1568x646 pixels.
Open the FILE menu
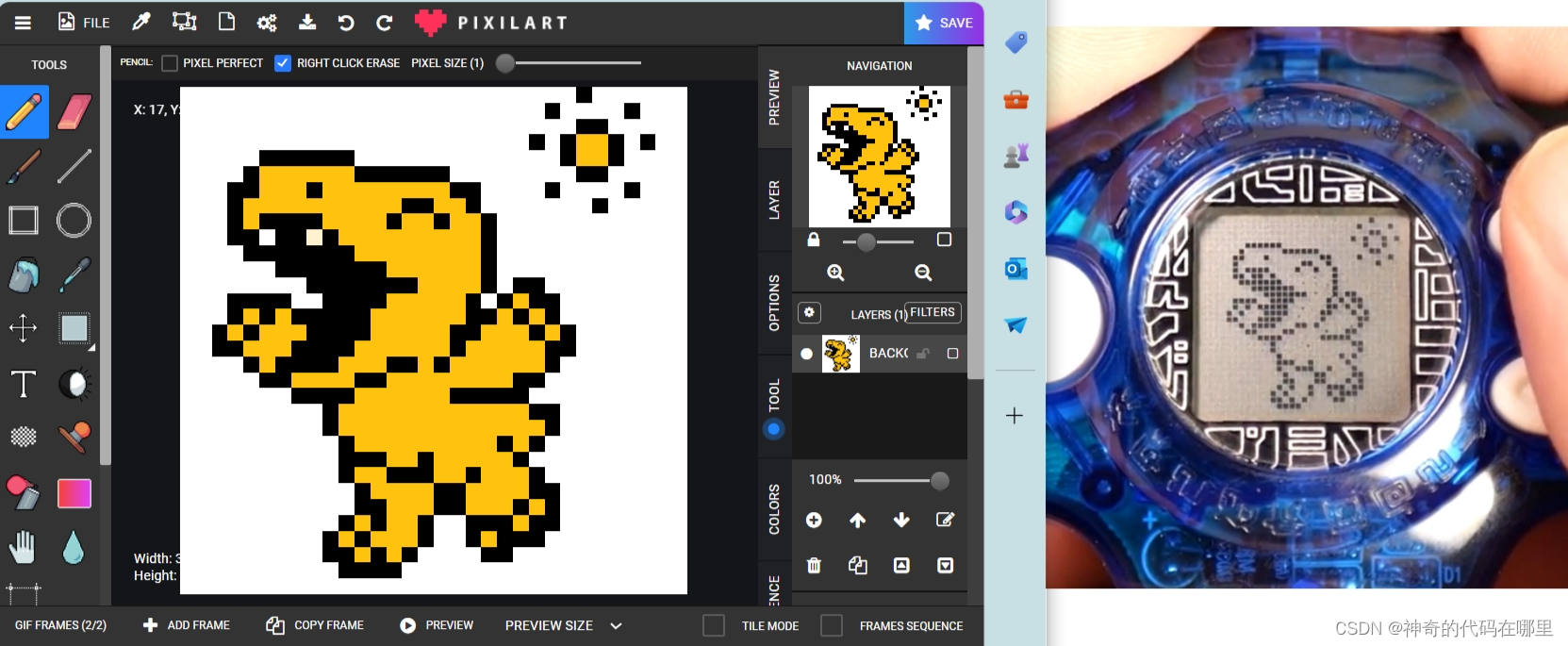click(84, 23)
